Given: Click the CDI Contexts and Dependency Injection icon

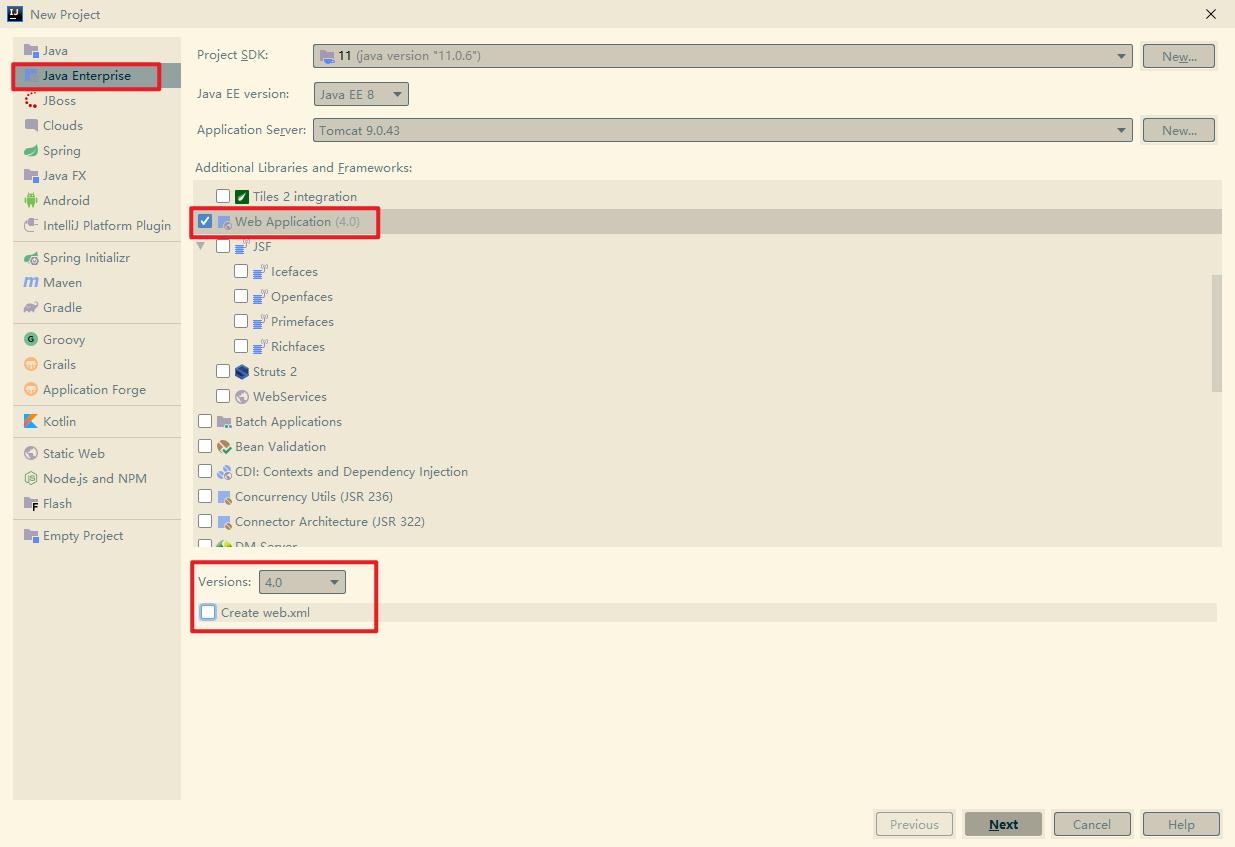Looking at the screenshot, I should click(x=224, y=471).
